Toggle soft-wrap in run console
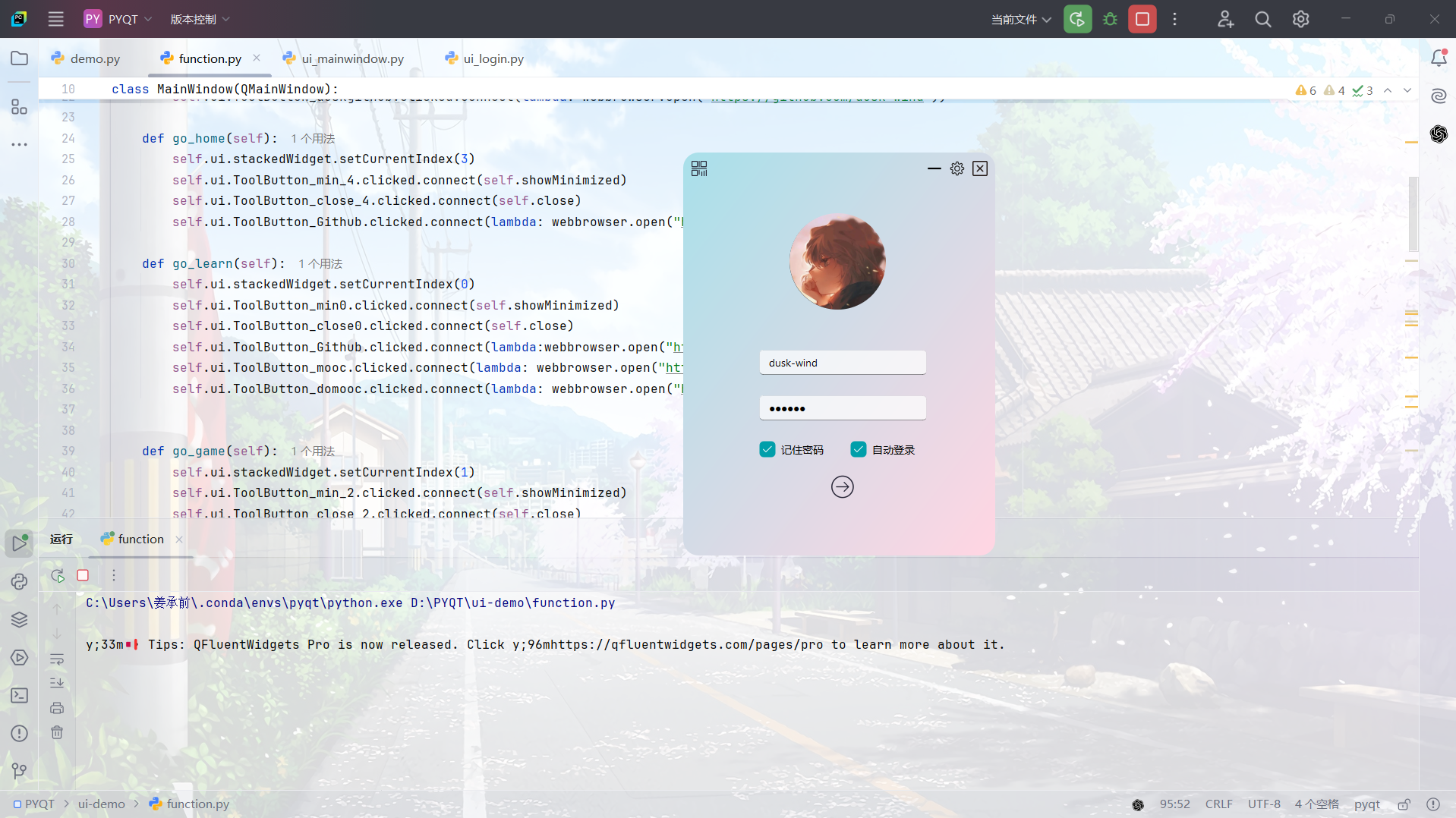Viewport: 1456px width, 818px height. [57, 659]
